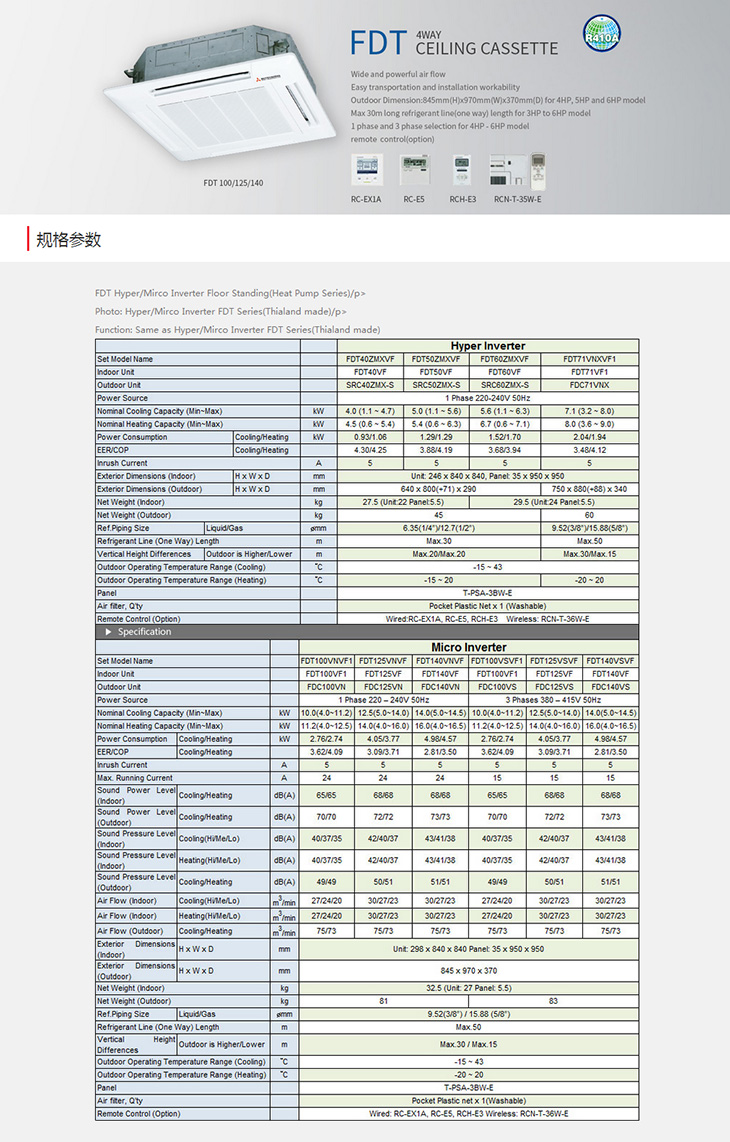Click the 'RC-EX1A' label under the remote
The width and height of the screenshot is (730, 1142).
click(x=366, y=199)
